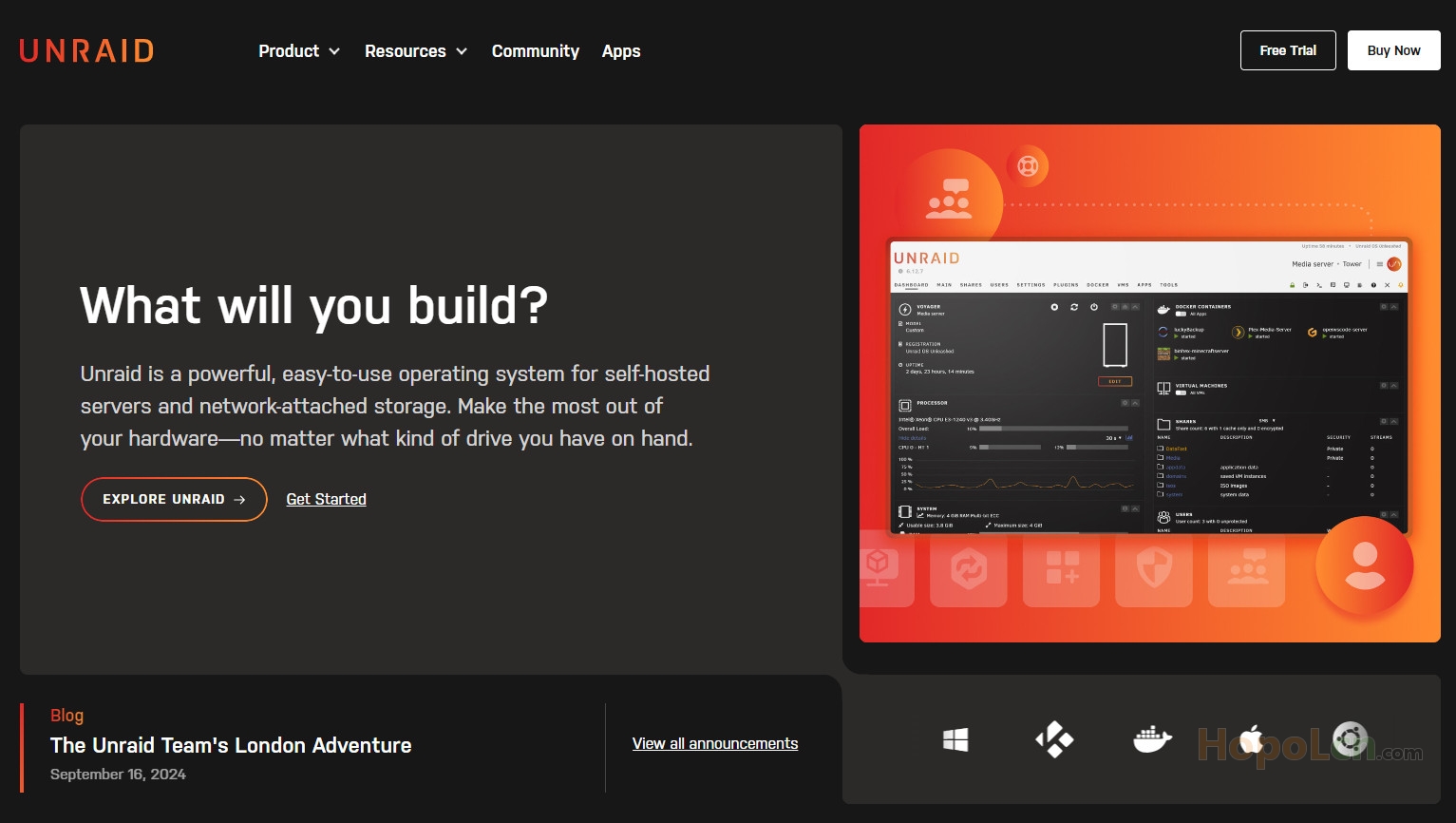Click the Buy Now button
1456x823 pixels.
(x=1393, y=50)
